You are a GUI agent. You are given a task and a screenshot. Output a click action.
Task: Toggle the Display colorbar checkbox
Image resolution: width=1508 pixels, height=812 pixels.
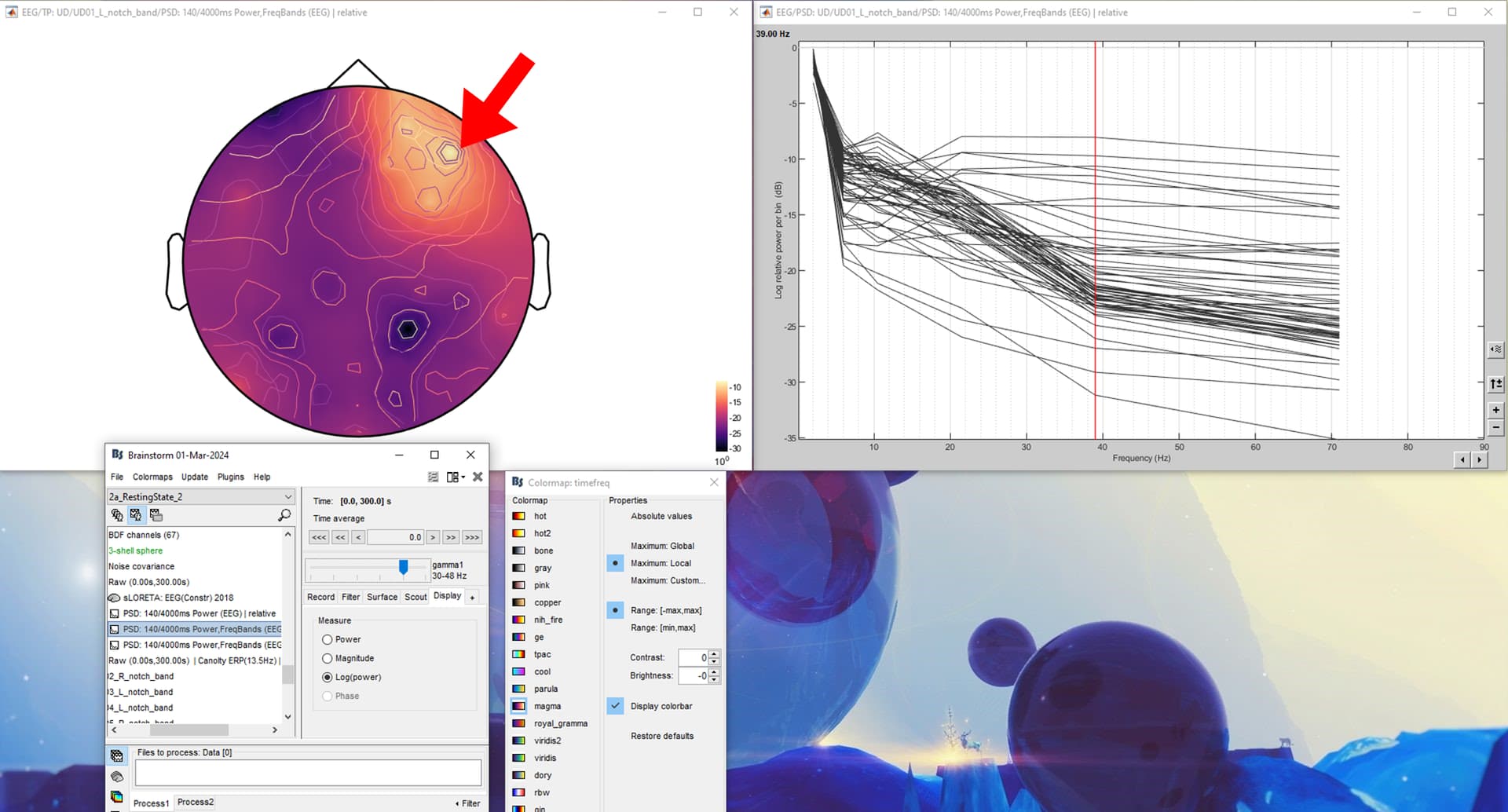[x=616, y=706]
